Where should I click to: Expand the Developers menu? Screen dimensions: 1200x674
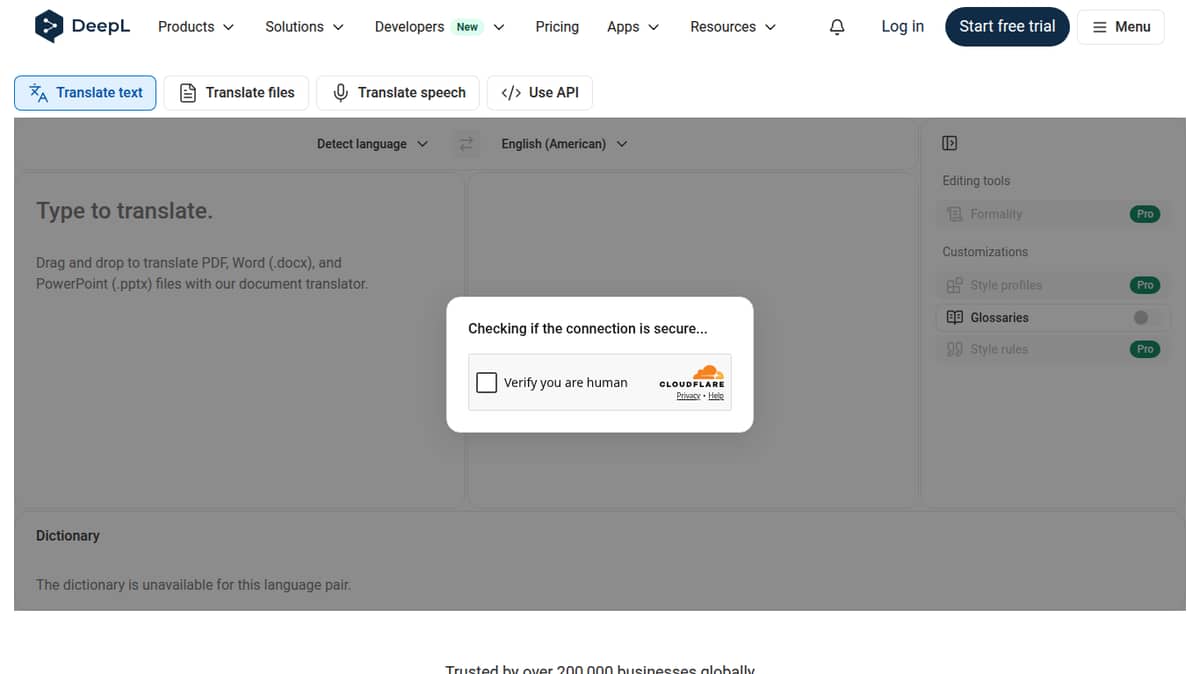[x=440, y=27]
